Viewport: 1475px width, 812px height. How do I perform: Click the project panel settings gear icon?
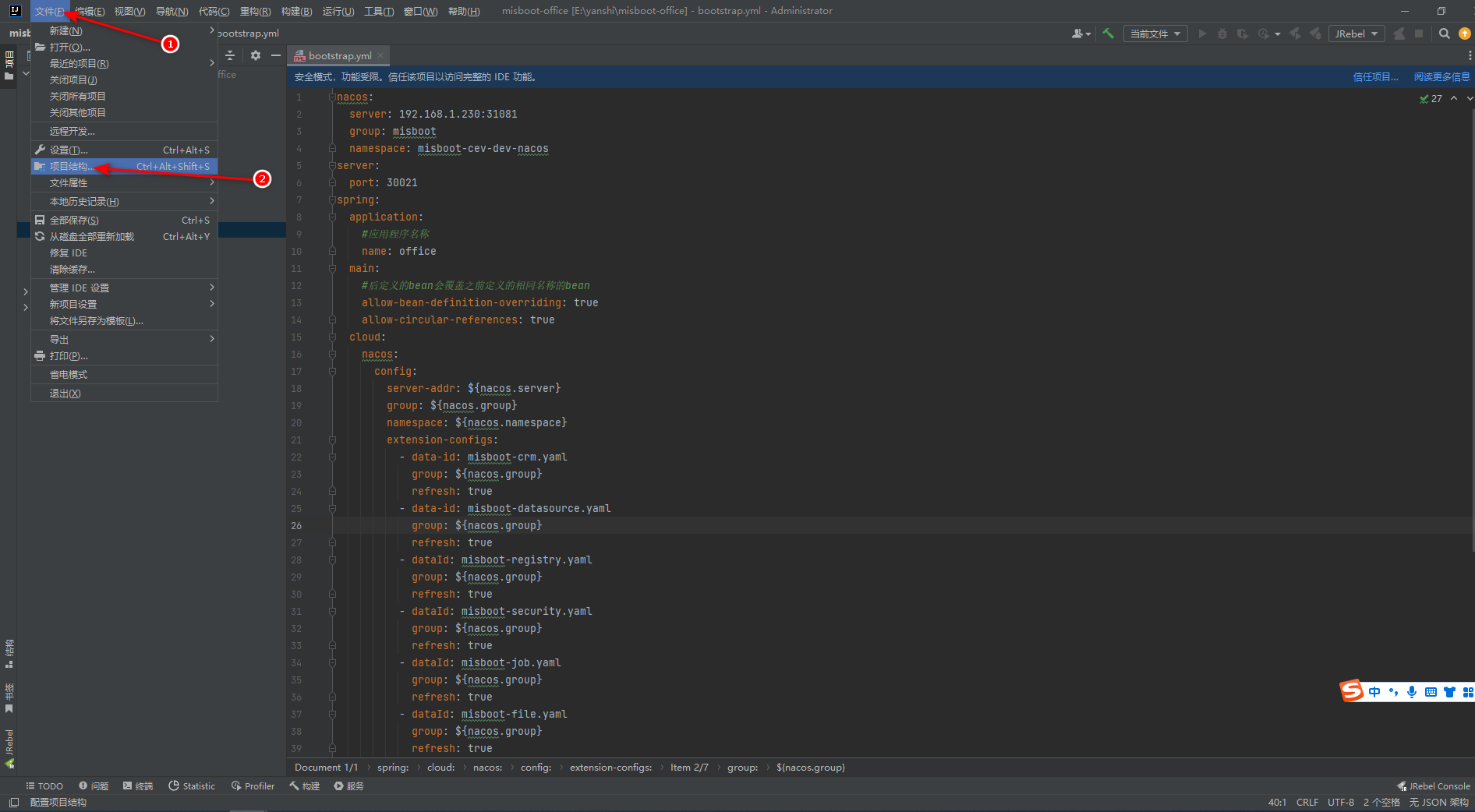point(256,55)
